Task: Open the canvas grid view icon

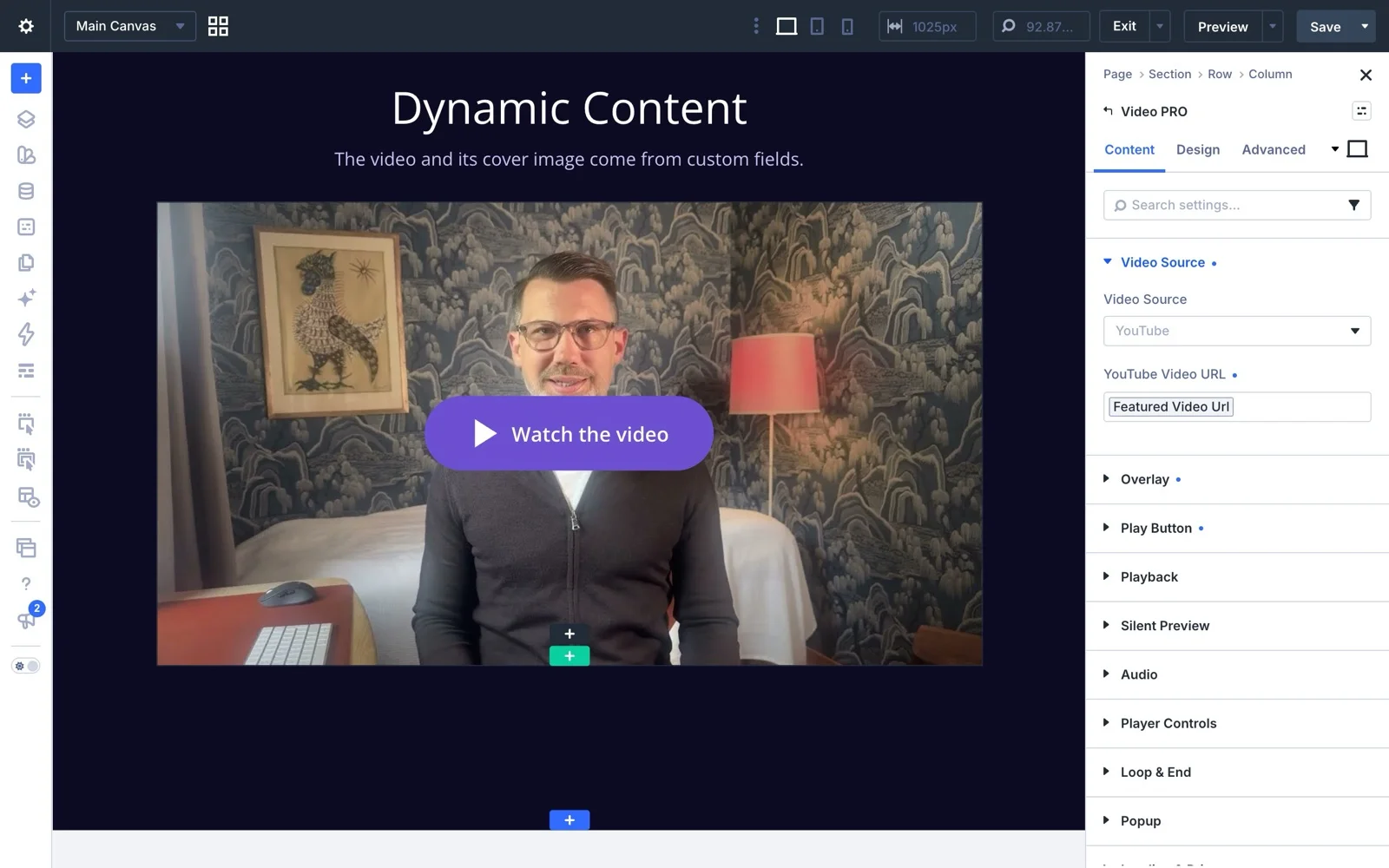Action: [218, 26]
